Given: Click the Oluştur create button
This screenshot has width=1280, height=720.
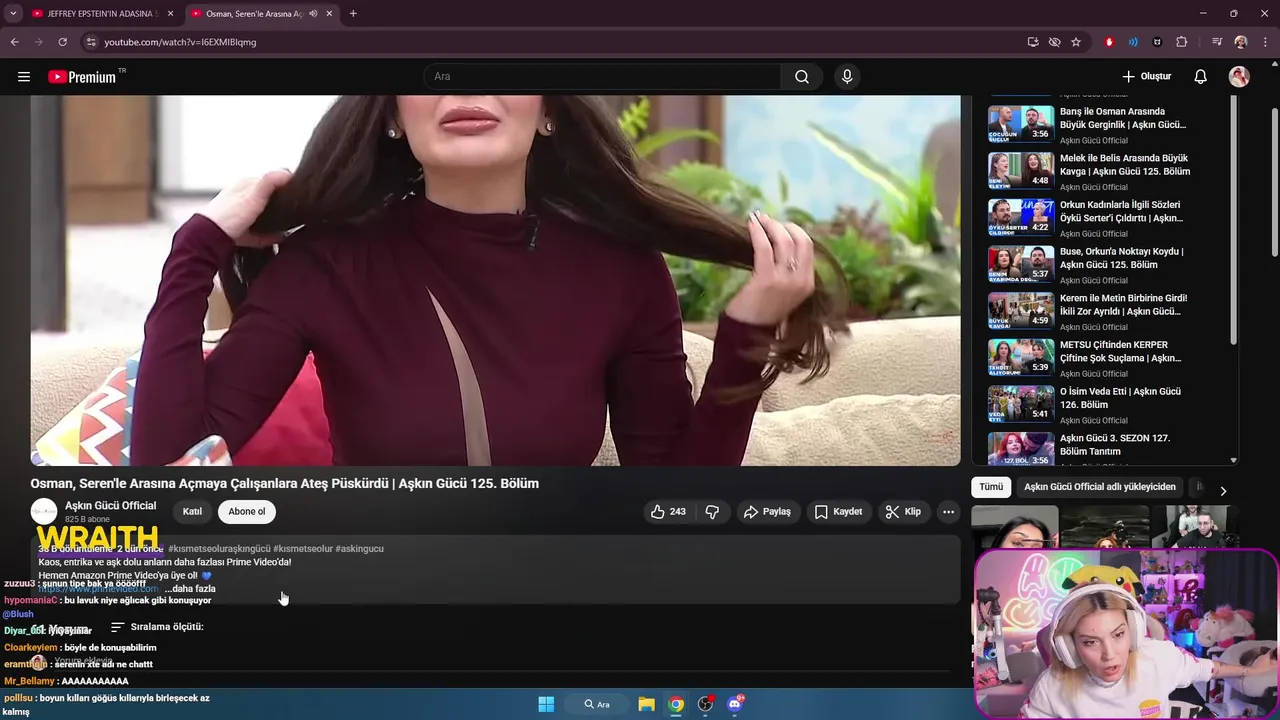Looking at the screenshot, I should 1146,77.
